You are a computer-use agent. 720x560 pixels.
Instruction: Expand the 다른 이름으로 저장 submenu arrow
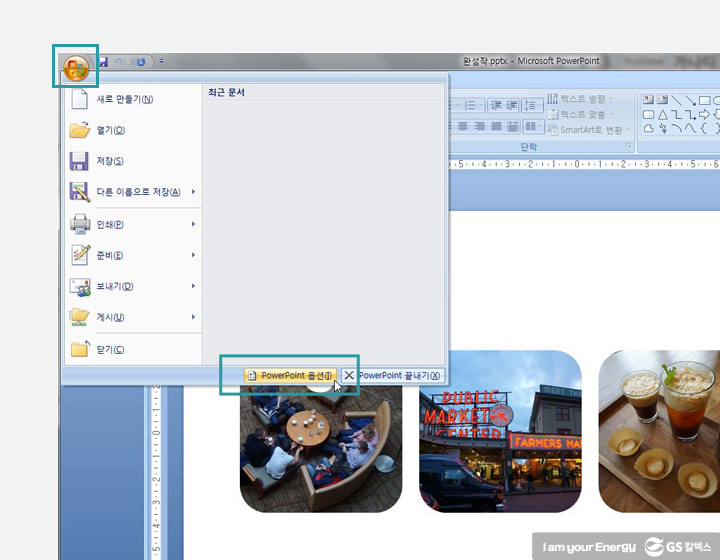[193, 192]
